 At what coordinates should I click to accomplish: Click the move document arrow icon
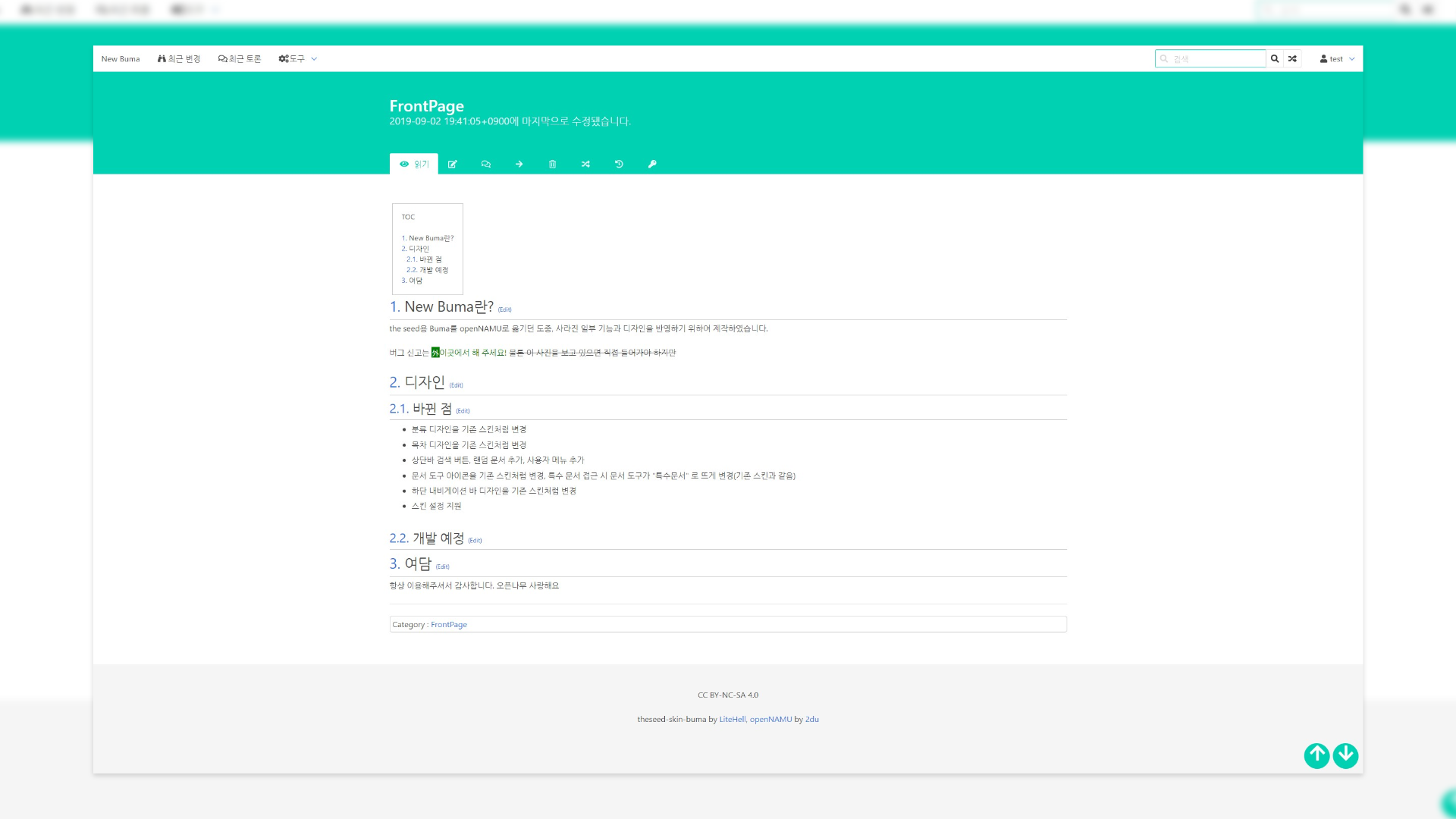click(519, 164)
